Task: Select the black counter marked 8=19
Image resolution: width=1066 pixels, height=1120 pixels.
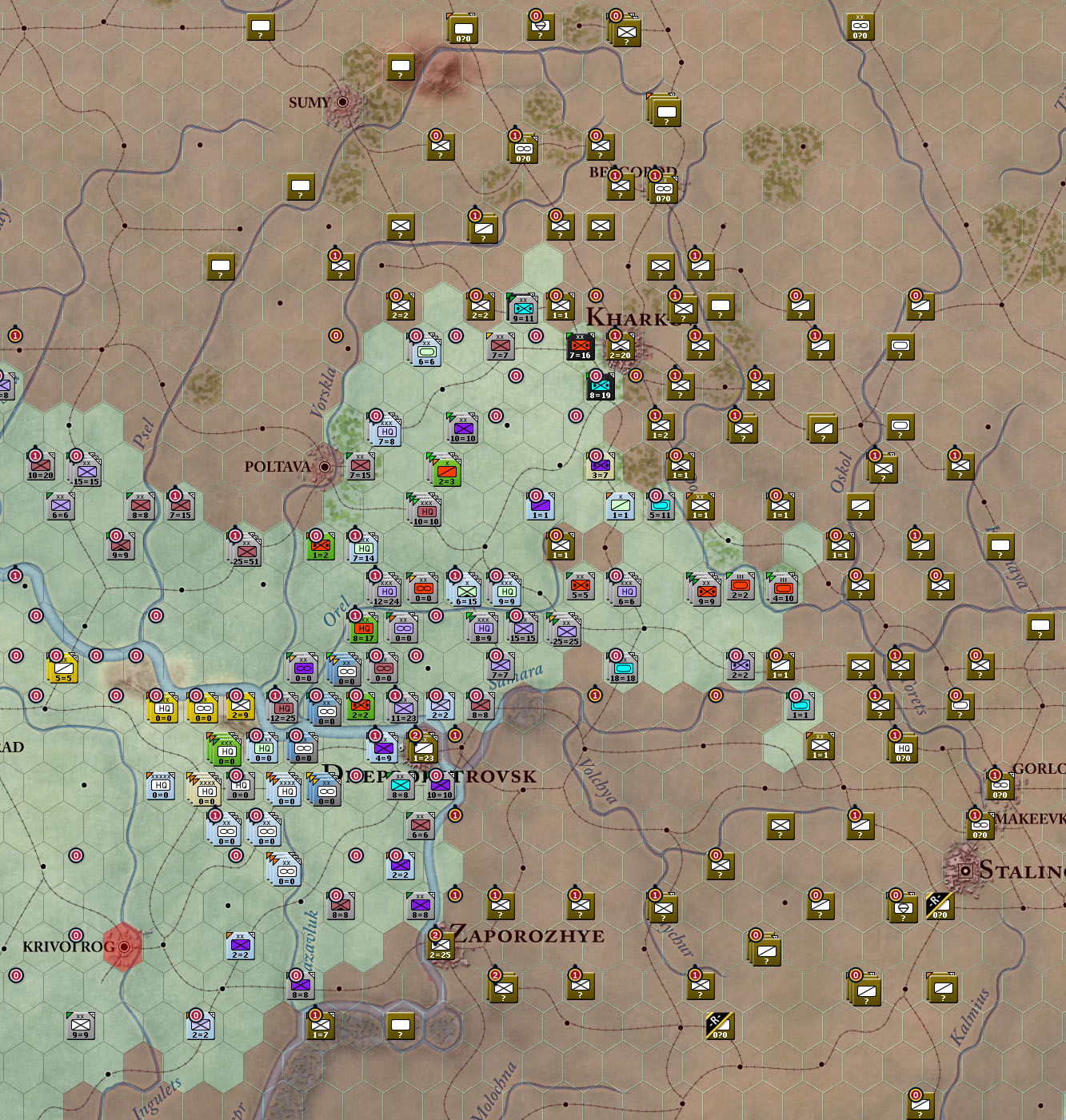Action: pos(601,386)
